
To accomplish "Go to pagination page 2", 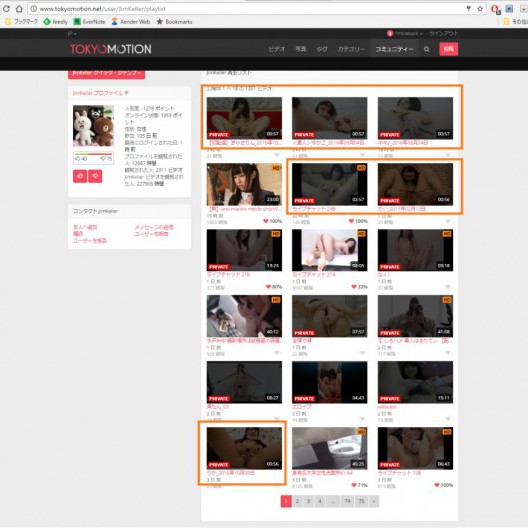I will point(297,501).
